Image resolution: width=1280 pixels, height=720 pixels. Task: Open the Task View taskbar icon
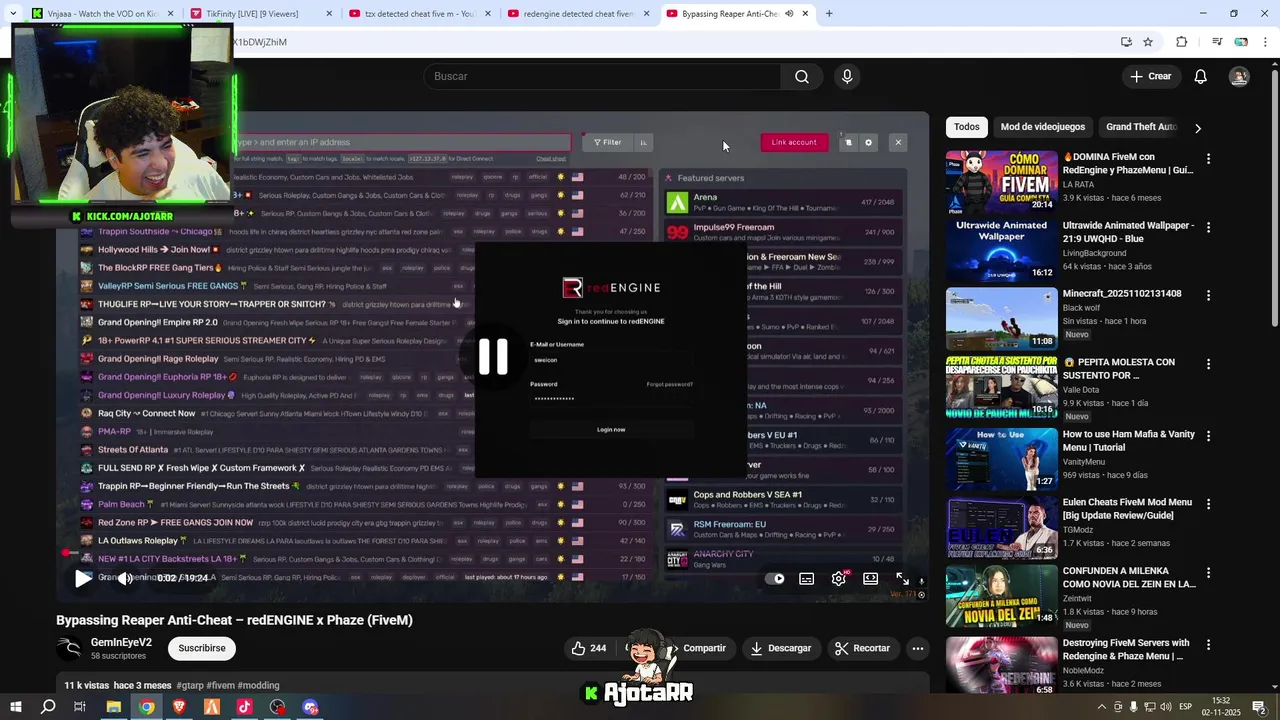(80, 707)
